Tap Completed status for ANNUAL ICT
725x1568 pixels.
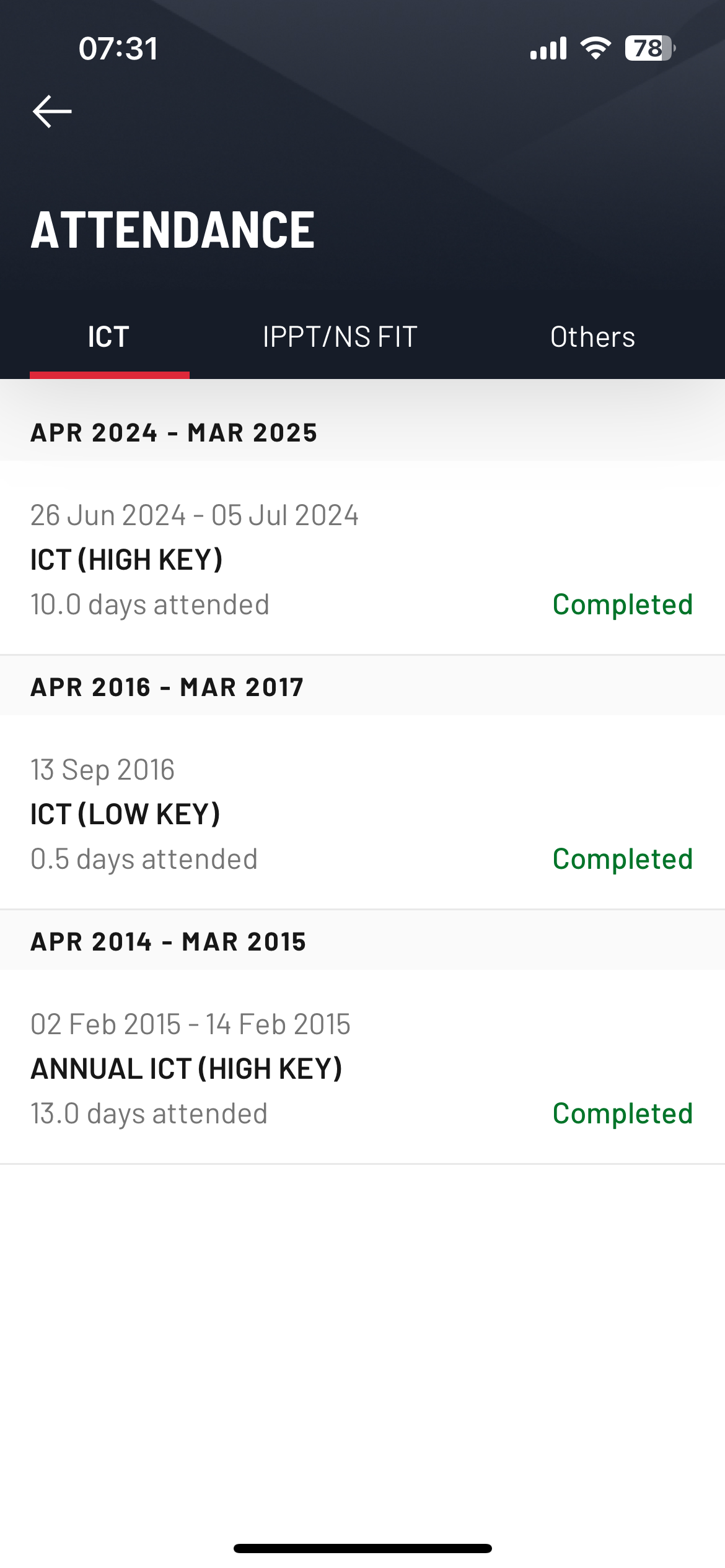[x=622, y=1113]
